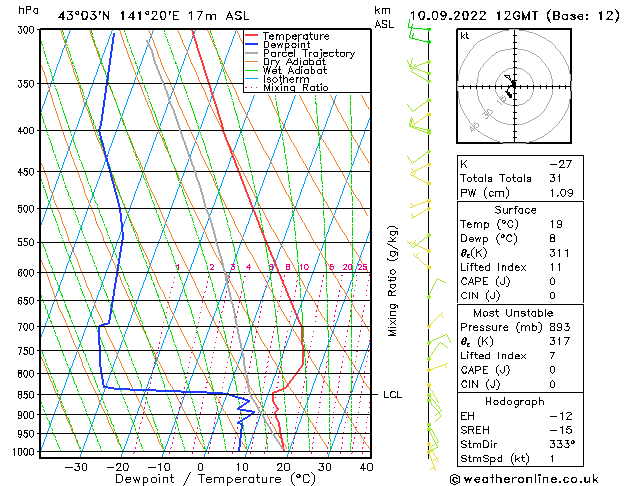Click the PW (cm) value 1.09
629x486 pixels.
561,193
